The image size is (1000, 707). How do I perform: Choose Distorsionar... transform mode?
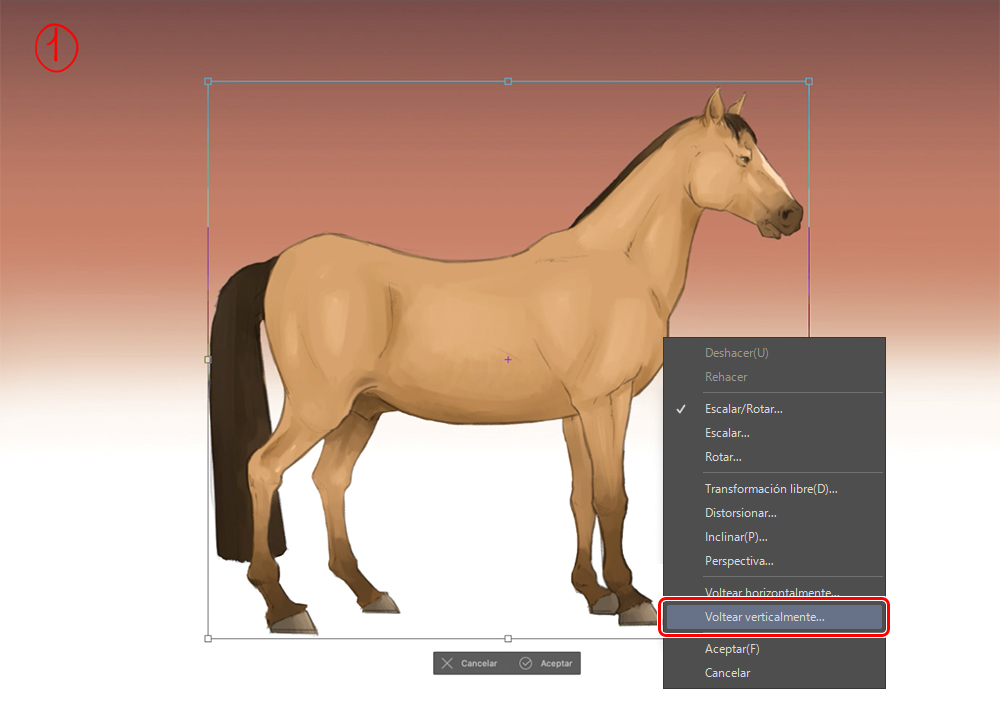[x=740, y=513]
